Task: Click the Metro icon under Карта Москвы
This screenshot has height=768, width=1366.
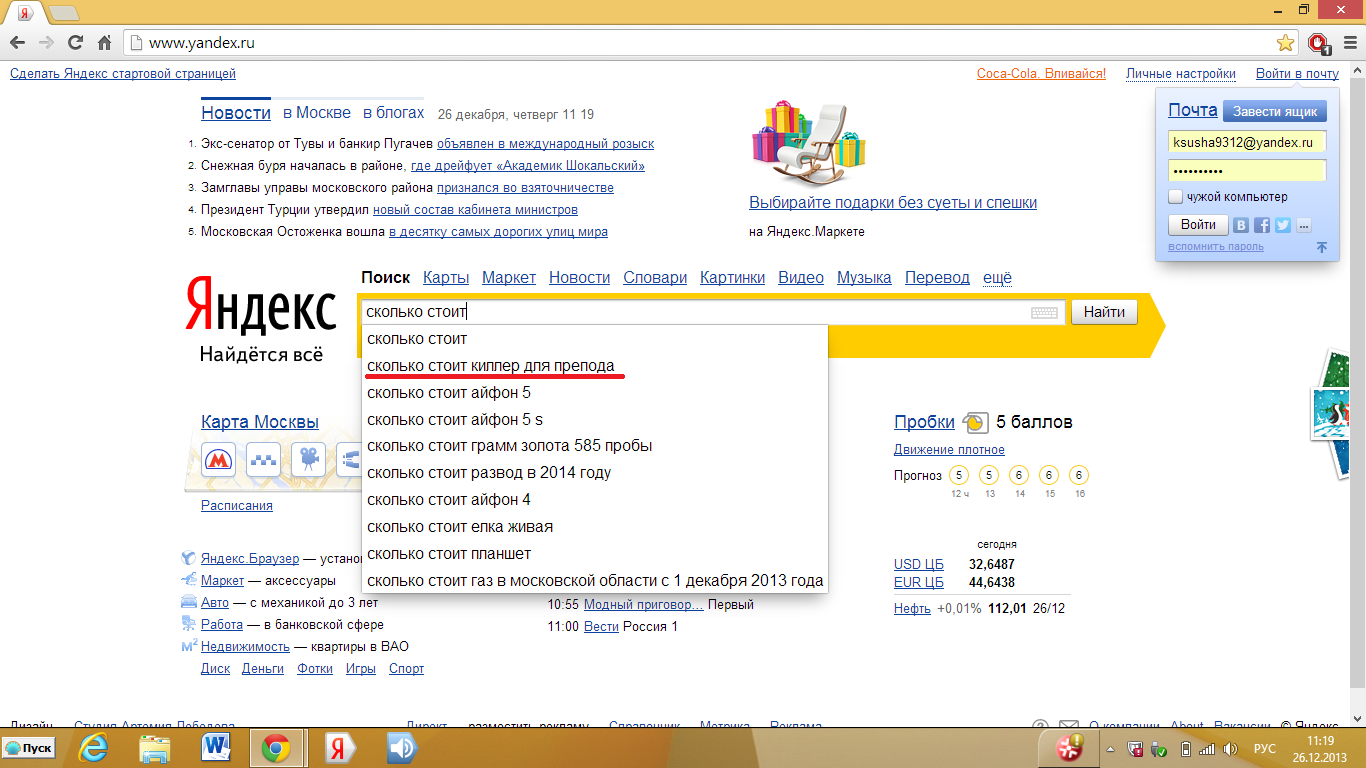Action: pos(218,460)
